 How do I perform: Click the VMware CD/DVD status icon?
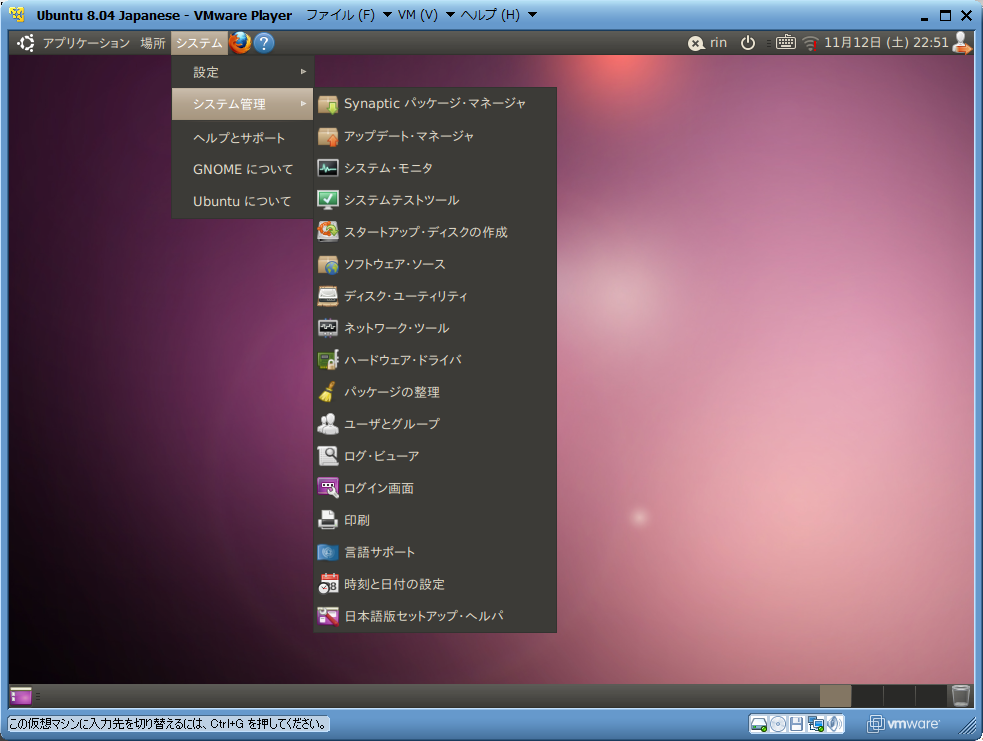[x=777, y=725]
